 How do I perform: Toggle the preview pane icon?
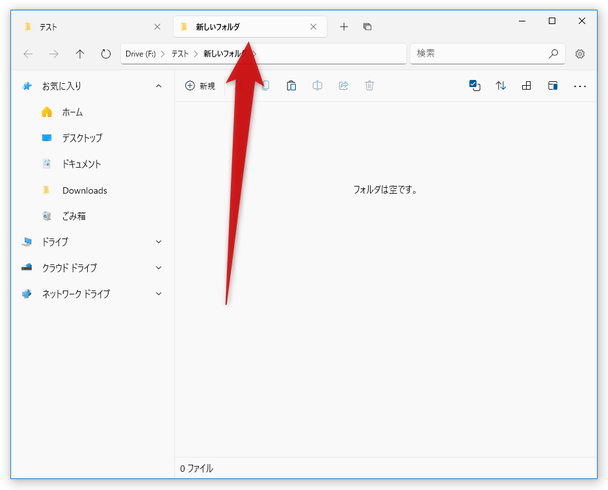(x=553, y=86)
